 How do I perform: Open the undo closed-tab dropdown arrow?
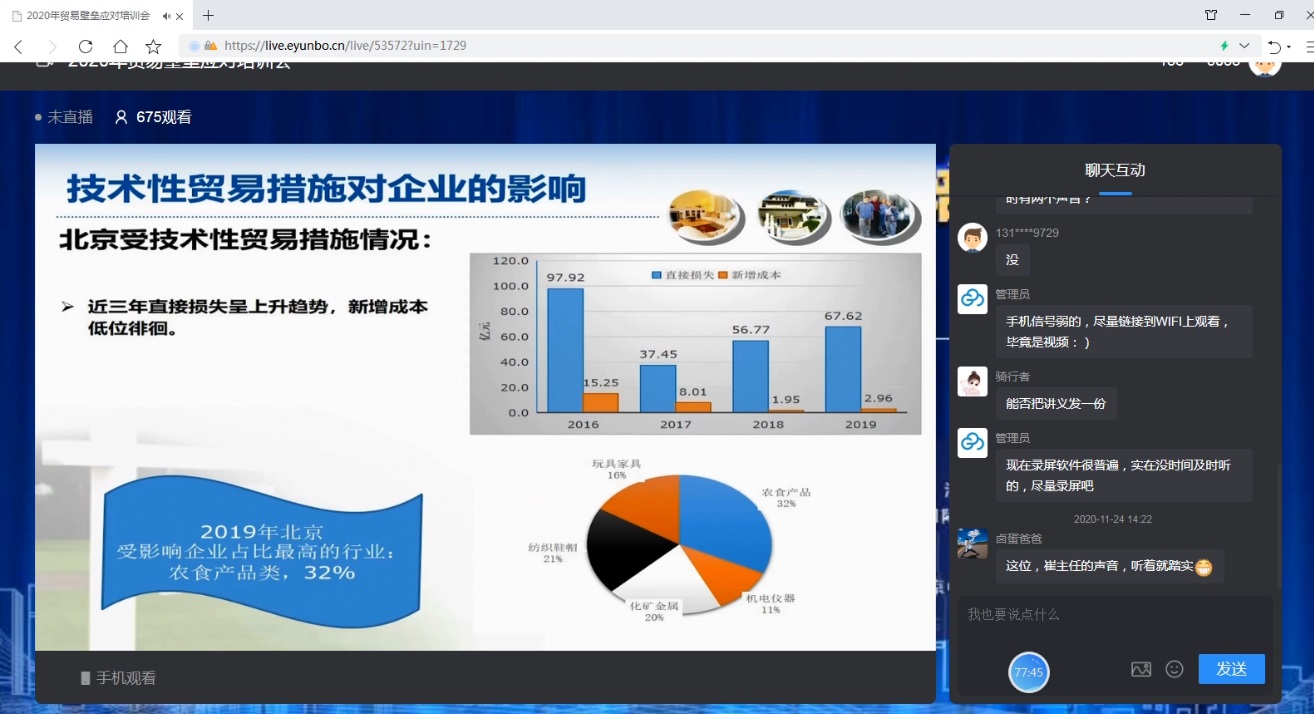(x=1288, y=47)
